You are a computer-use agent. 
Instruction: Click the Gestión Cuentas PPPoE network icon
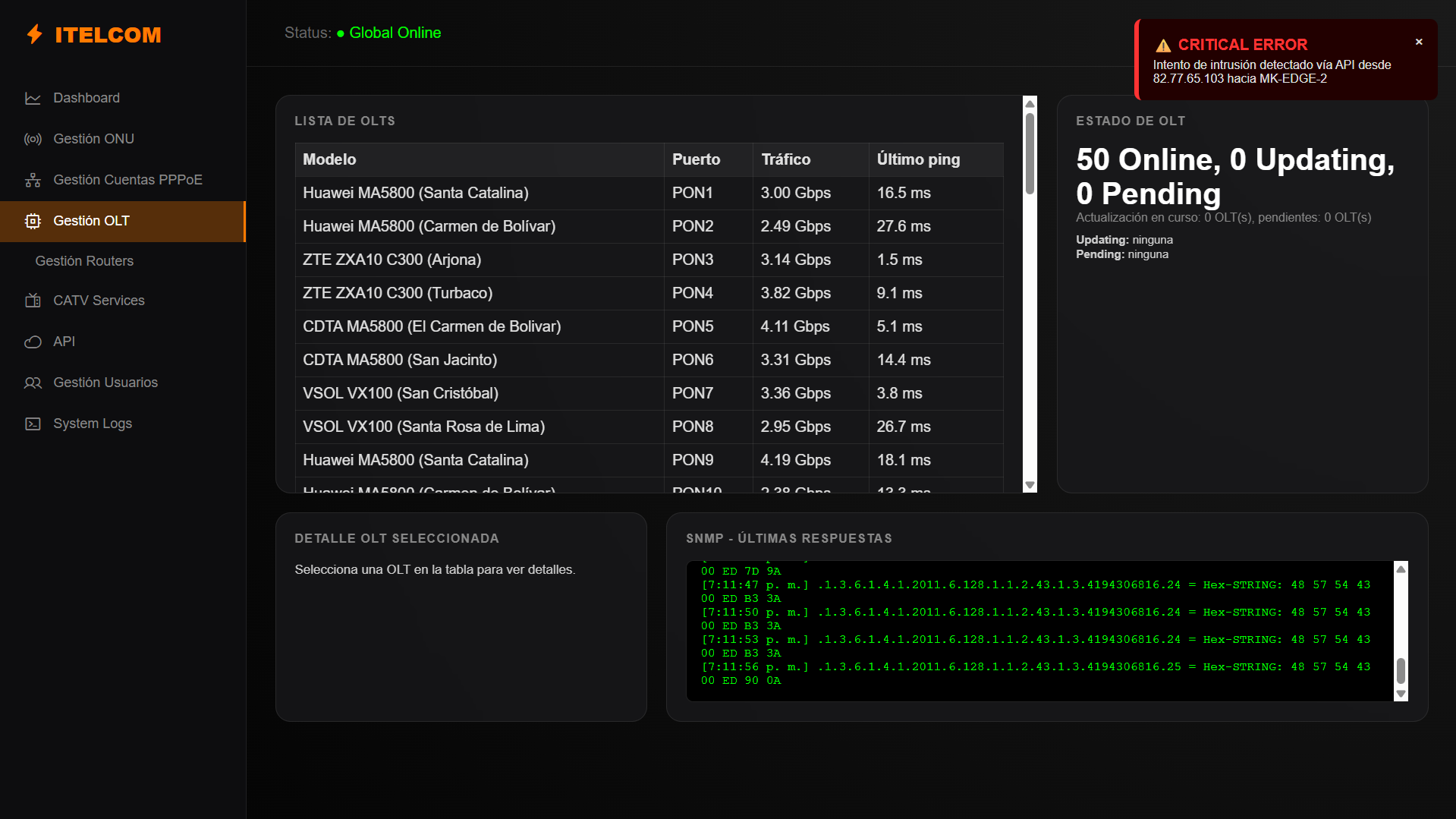(33, 180)
